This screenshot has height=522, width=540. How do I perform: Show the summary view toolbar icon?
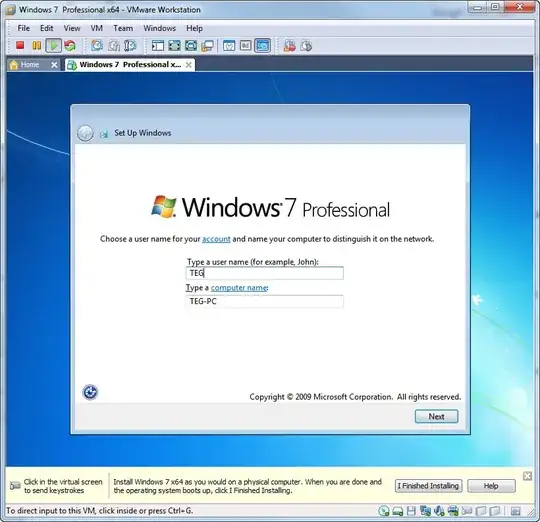tap(229, 45)
